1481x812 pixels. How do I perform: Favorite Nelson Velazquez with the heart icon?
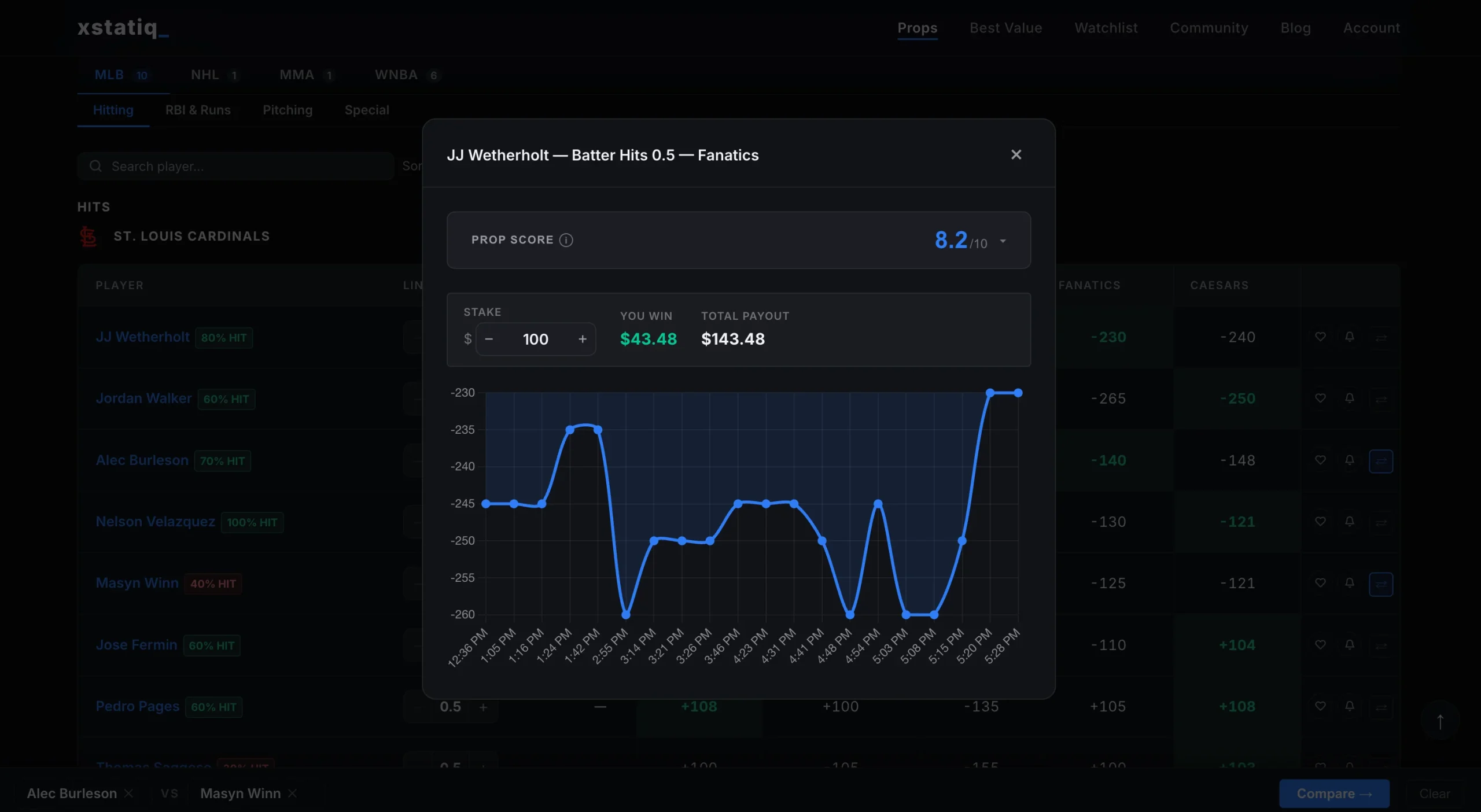tap(1320, 521)
